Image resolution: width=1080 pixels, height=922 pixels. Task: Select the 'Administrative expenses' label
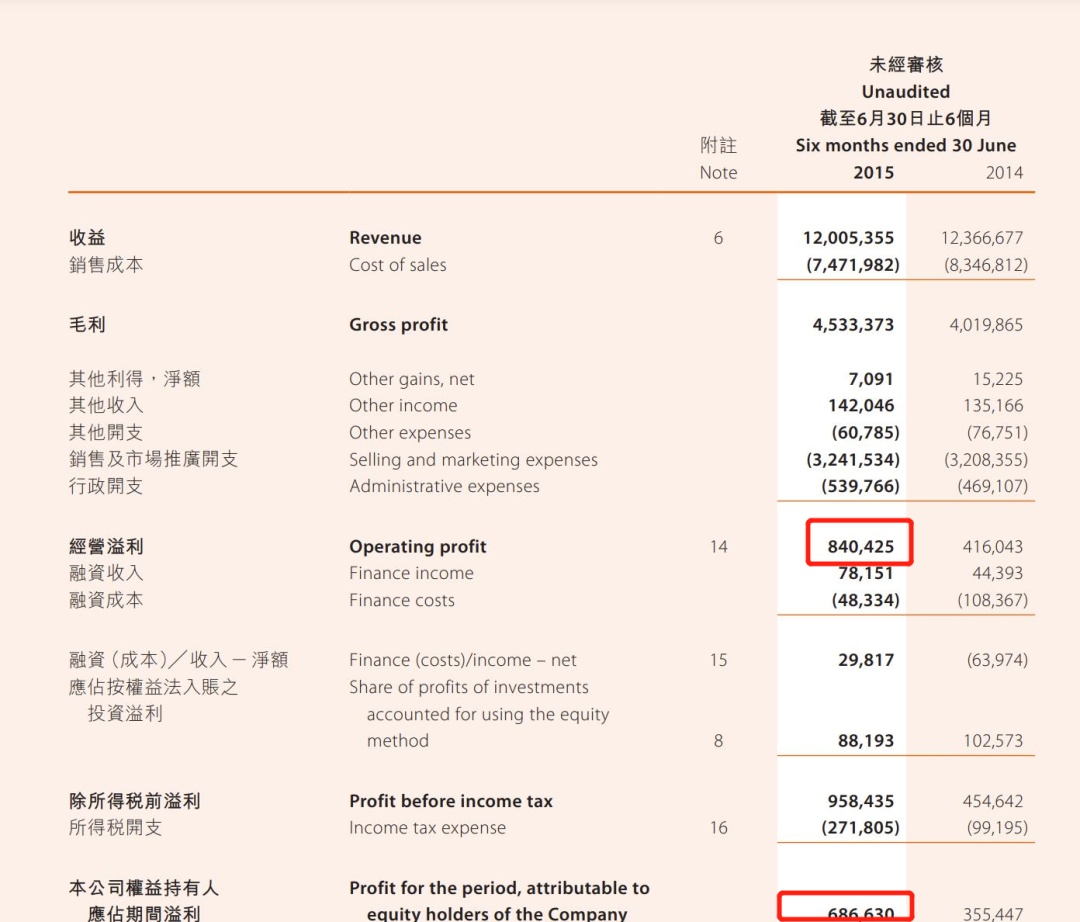coord(444,486)
